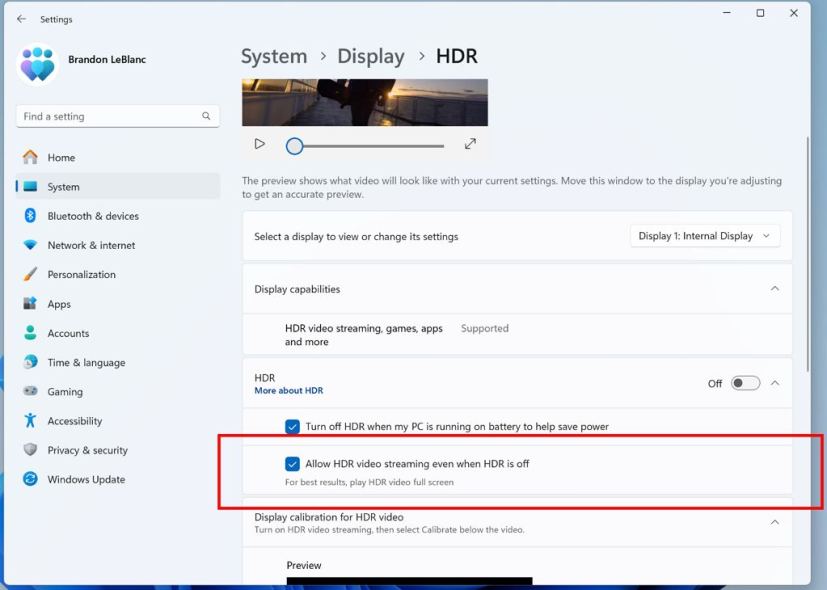
Task: Disable allow HDR video streaming checkbox
Action: (292, 463)
